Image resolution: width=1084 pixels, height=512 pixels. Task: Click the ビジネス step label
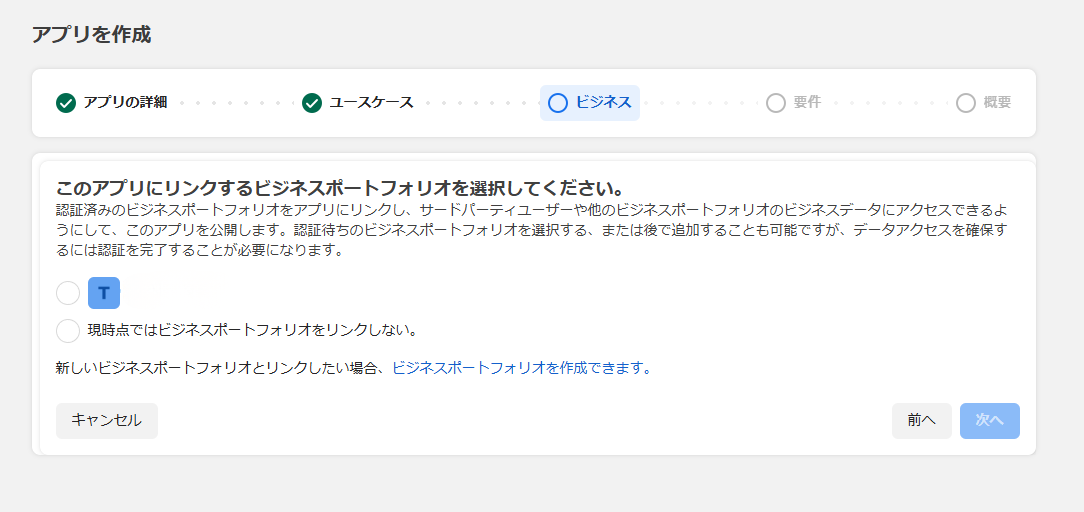click(603, 103)
